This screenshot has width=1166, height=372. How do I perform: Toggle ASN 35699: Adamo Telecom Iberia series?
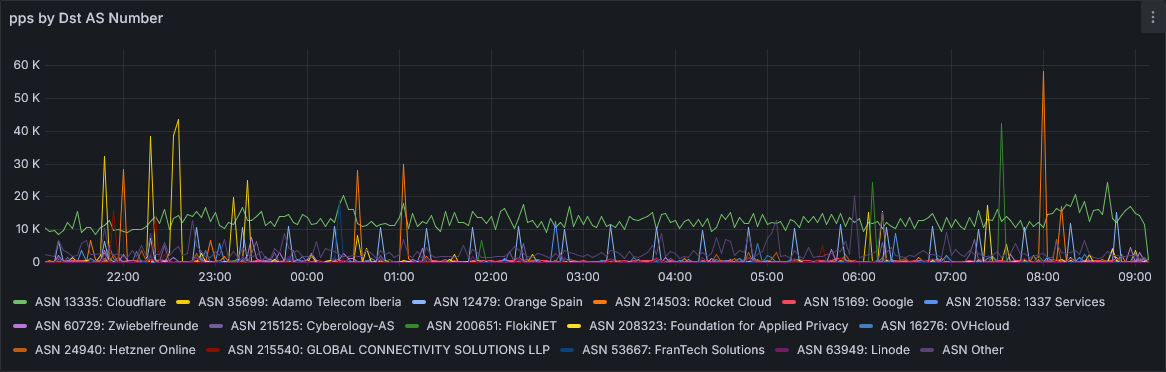(300, 302)
